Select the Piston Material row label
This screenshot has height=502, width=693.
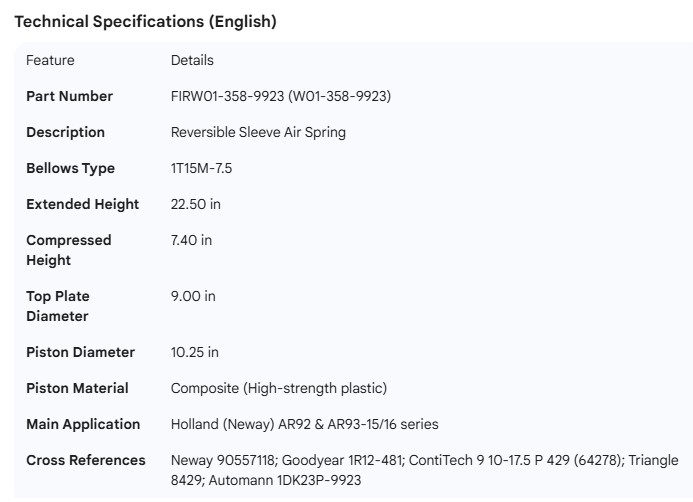77,388
